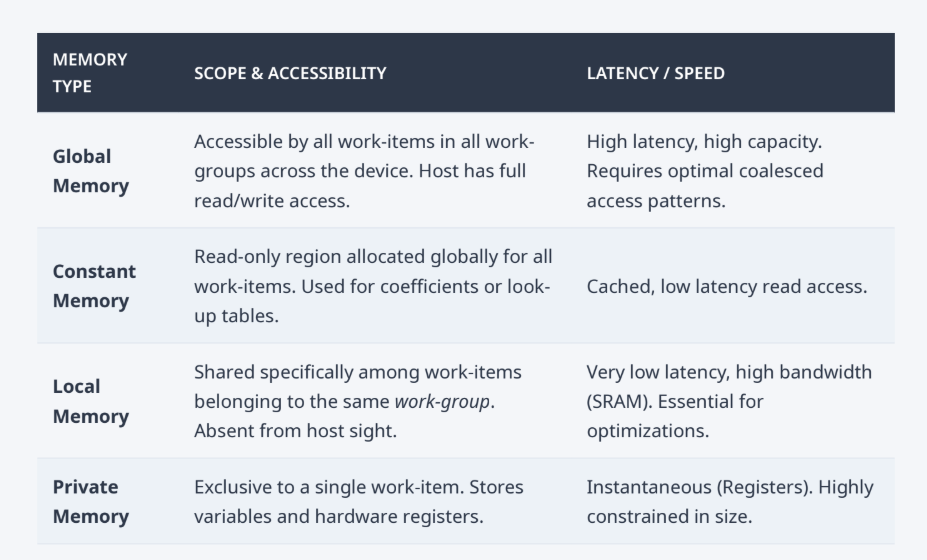
Task: Select the Global Memory row label
Action: pos(91,171)
